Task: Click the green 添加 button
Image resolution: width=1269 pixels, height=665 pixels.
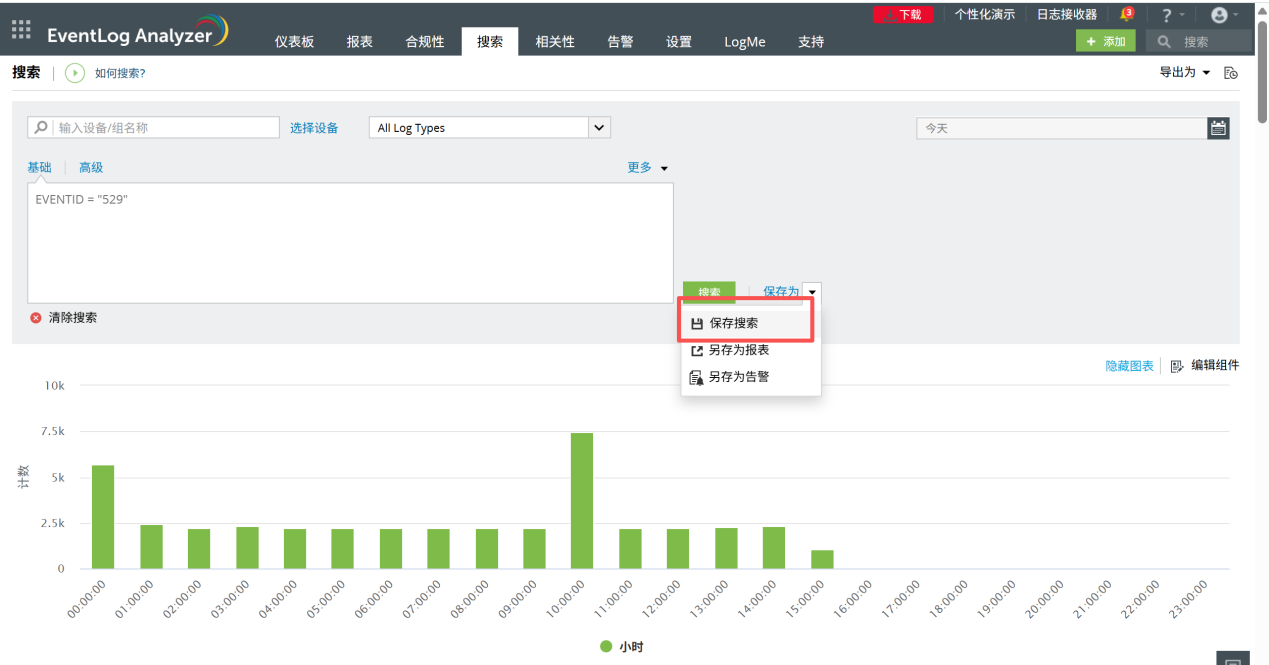Action: [1105, 42]
